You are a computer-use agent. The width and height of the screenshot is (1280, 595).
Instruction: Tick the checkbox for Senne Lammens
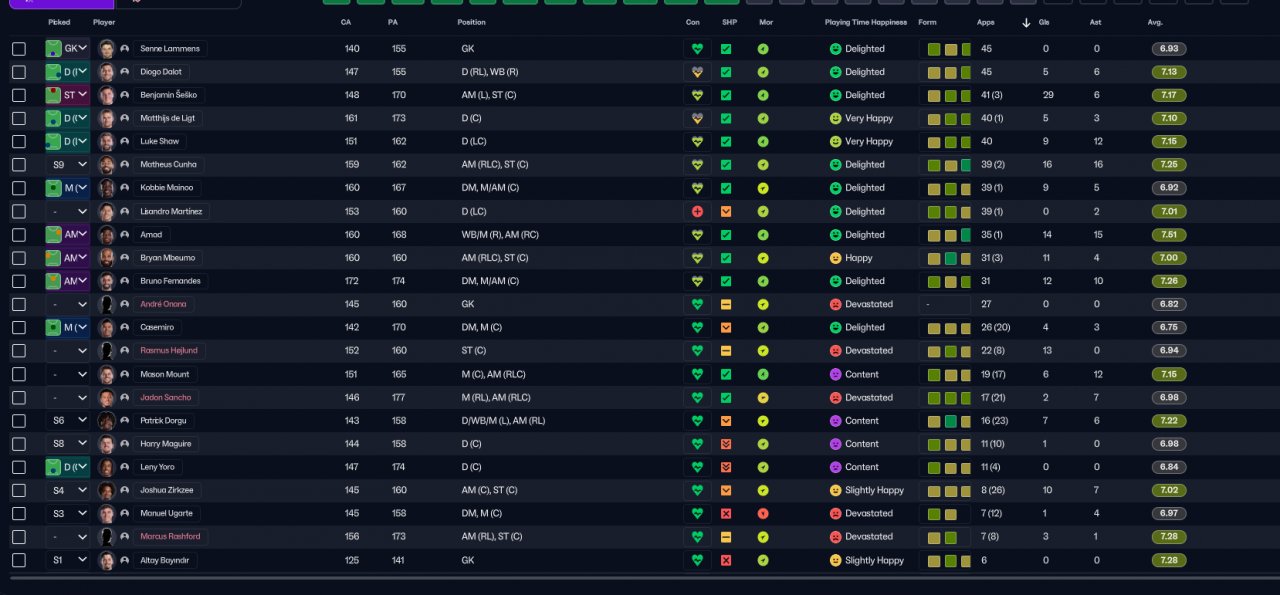pos(19,48)
